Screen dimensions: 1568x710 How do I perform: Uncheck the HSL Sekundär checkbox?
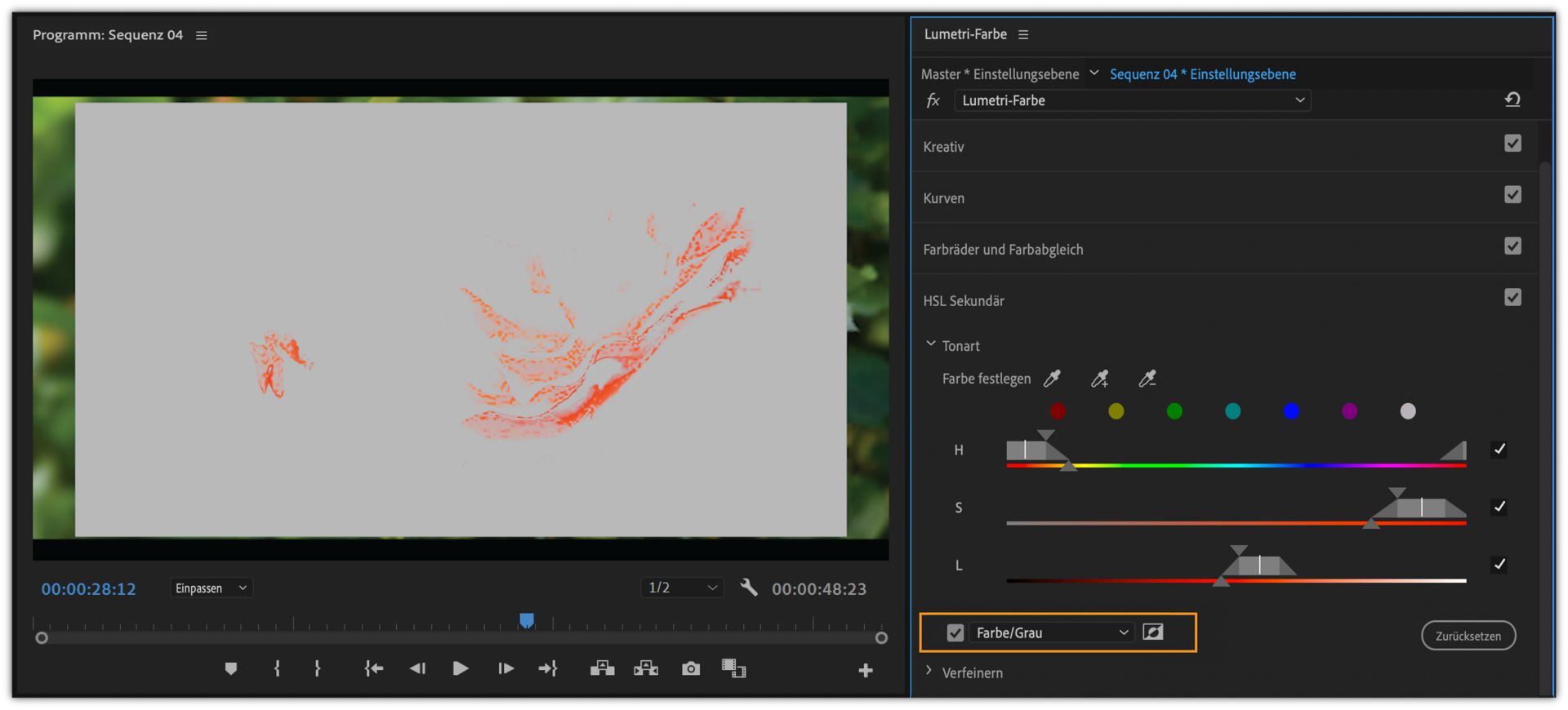1512,298
